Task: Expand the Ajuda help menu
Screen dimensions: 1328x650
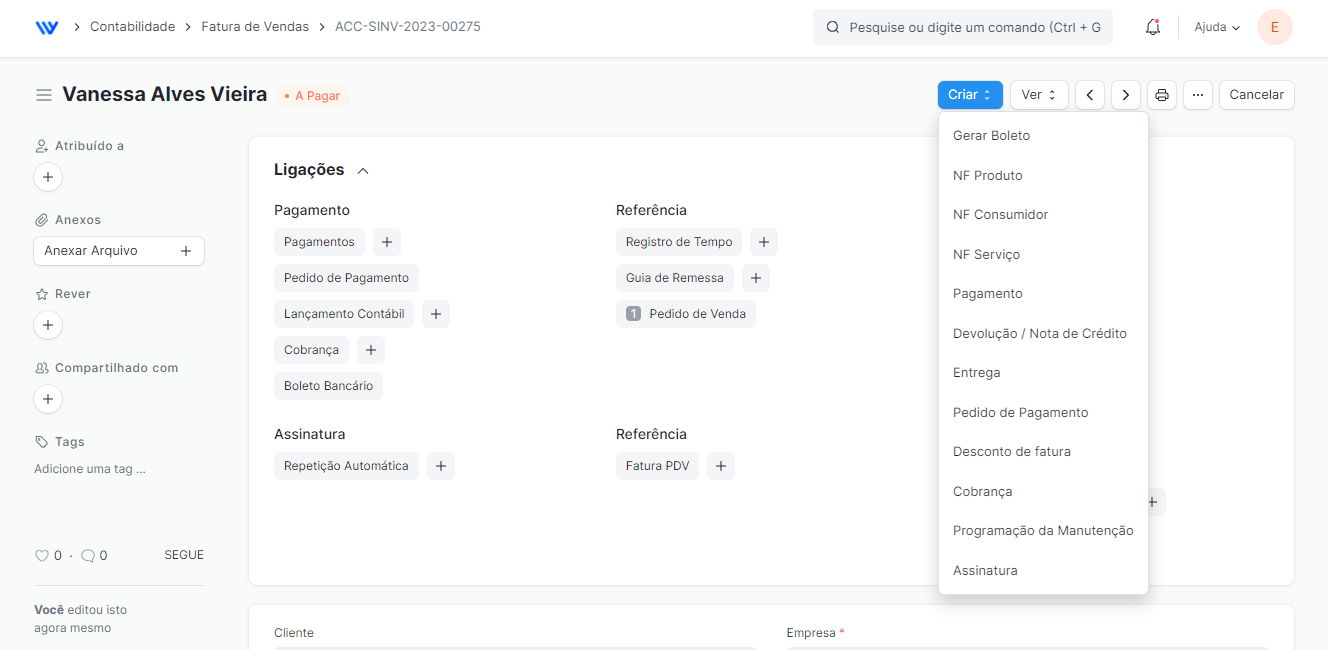Action: pyautogui.click(x=1216, y=27)
